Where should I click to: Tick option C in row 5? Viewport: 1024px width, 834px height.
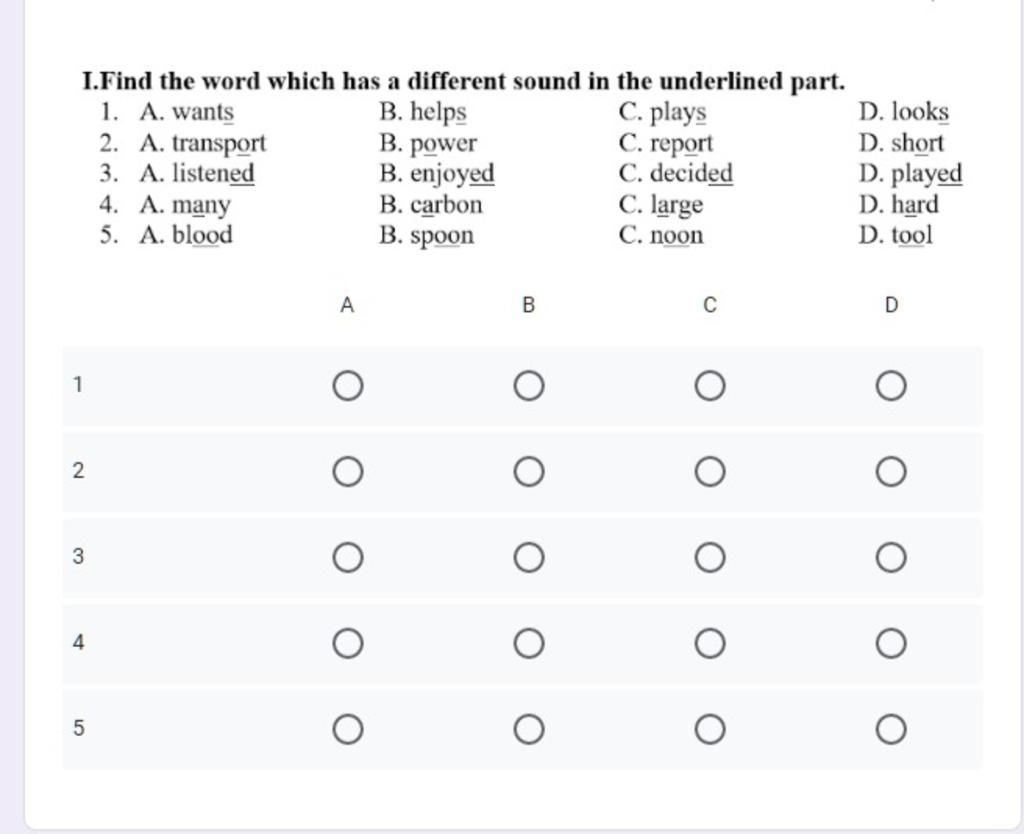710,729
